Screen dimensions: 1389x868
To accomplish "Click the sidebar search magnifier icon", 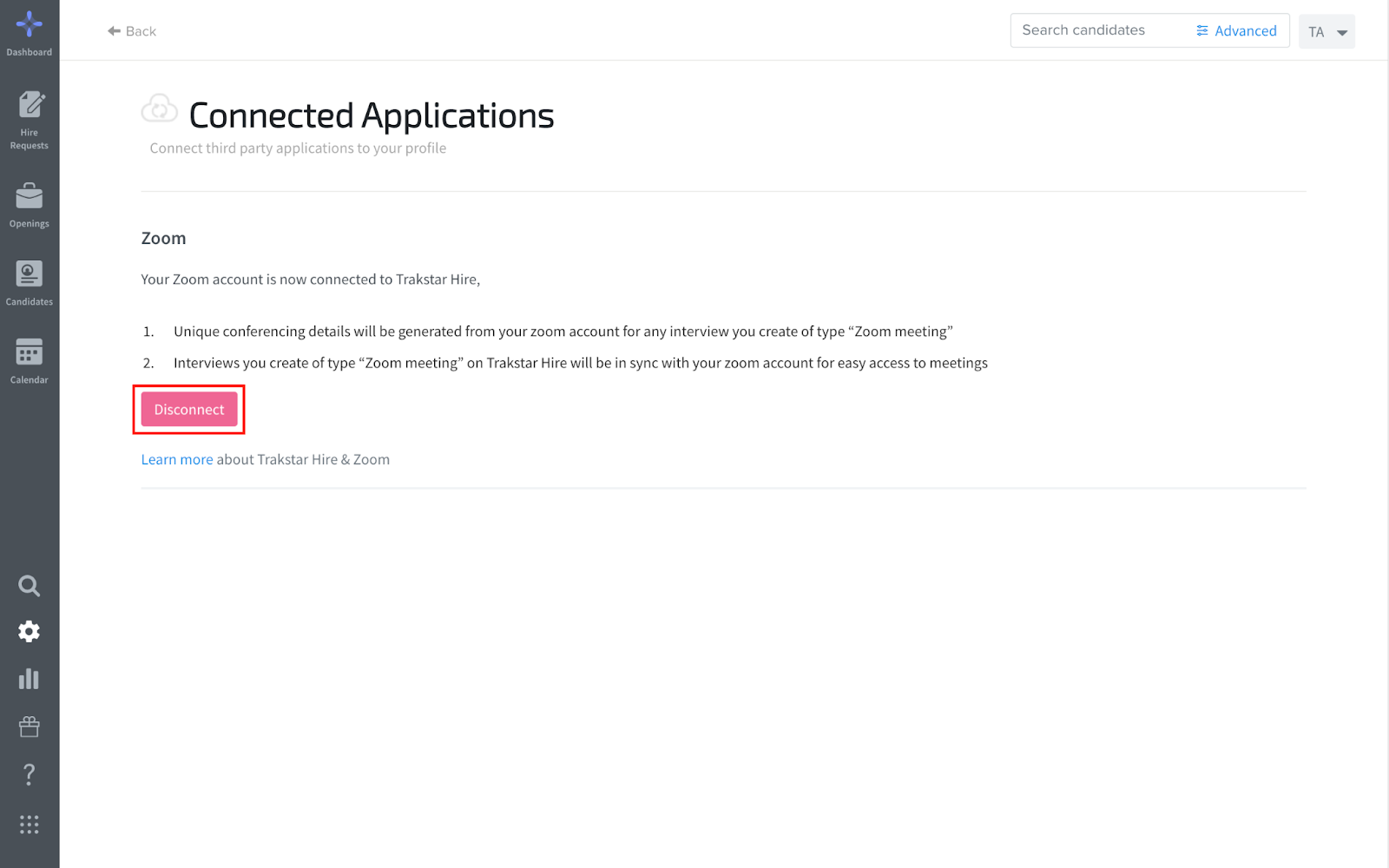I will (30, 586).
